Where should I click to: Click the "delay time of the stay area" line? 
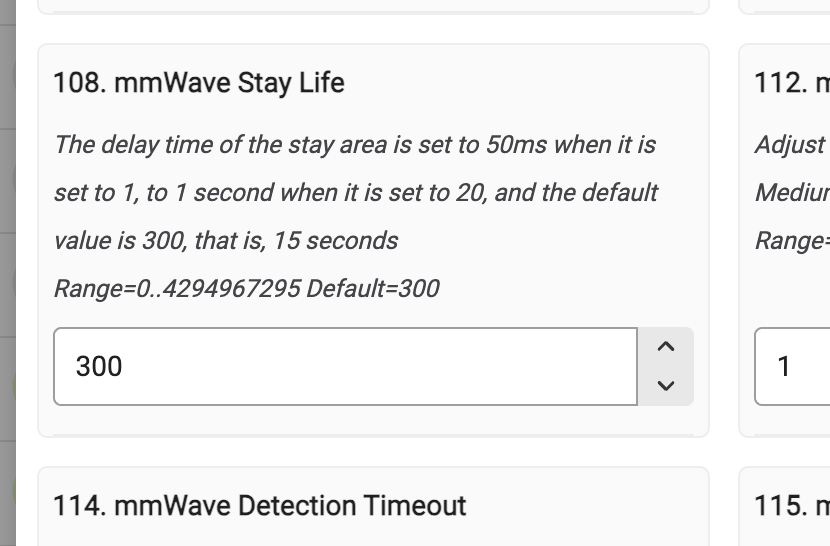click(355, 145)
